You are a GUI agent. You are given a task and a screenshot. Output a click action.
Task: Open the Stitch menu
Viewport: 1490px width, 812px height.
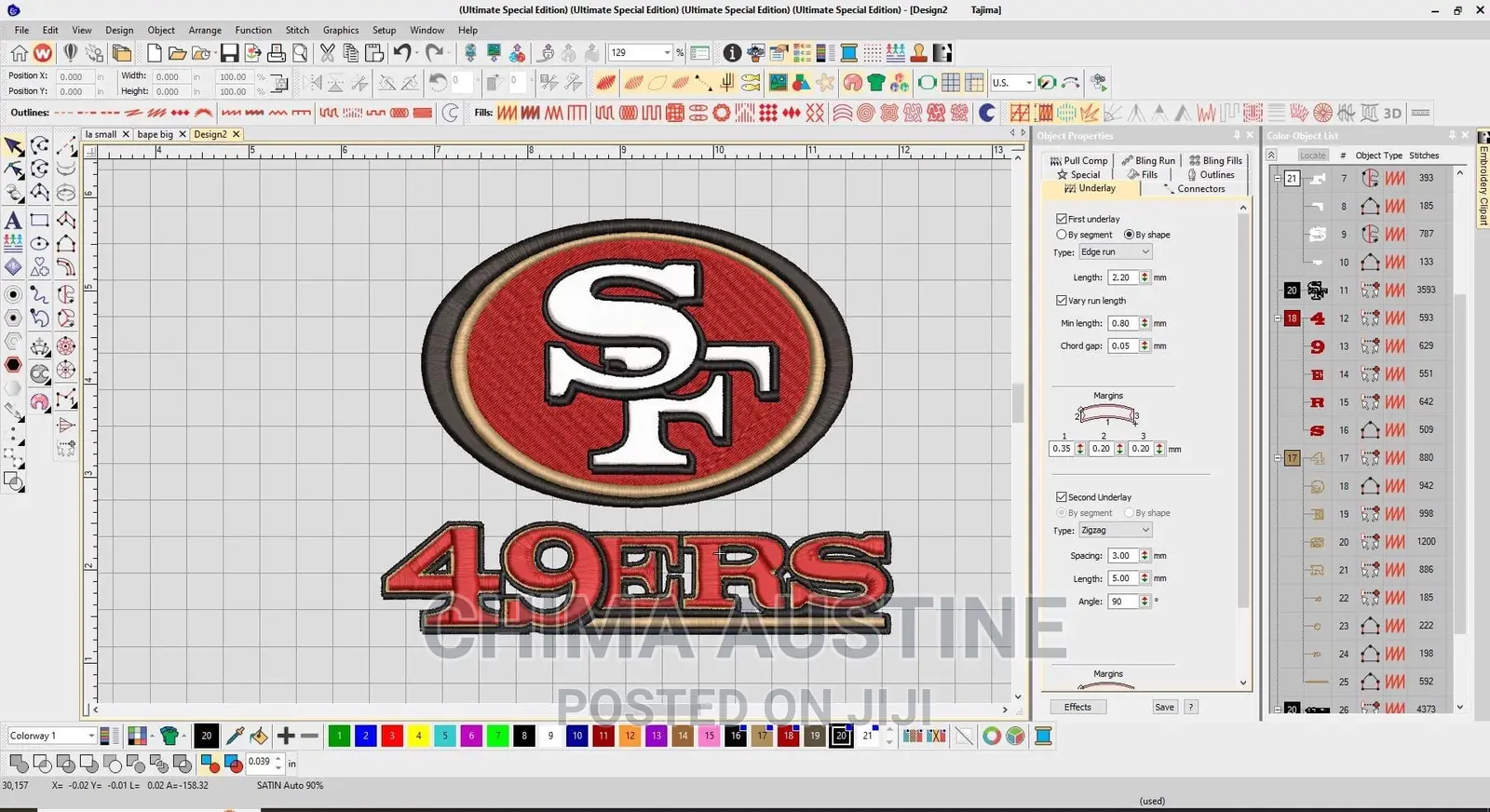297,30
